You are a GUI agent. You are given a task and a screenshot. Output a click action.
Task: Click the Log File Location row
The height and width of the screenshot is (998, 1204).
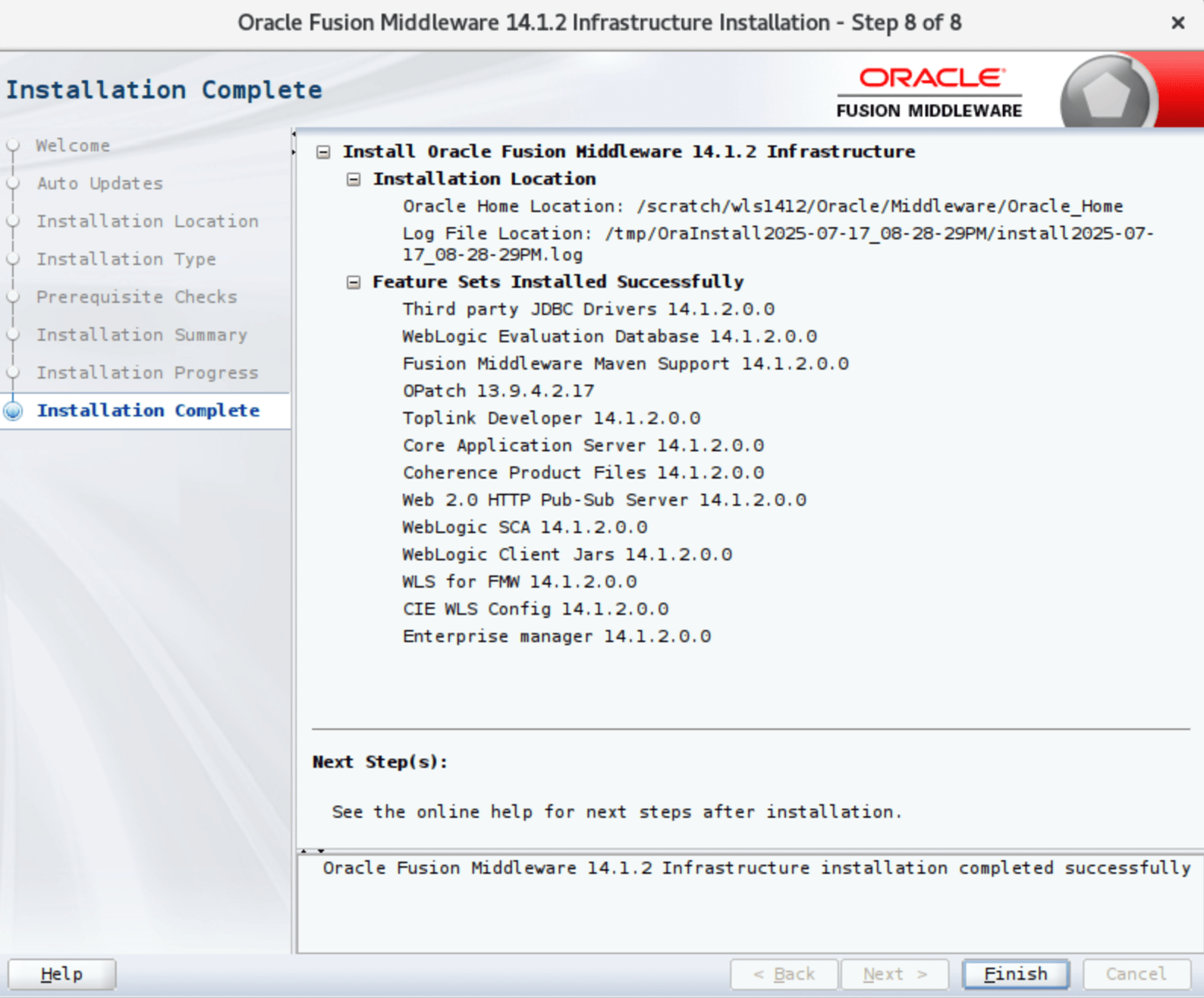click(778, 244)
